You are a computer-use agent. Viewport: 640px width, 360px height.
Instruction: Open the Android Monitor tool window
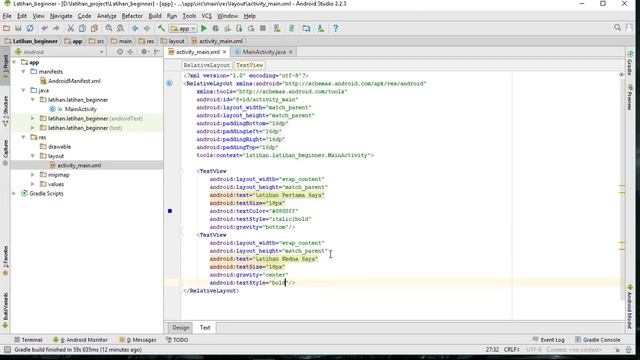coord(80,340)
